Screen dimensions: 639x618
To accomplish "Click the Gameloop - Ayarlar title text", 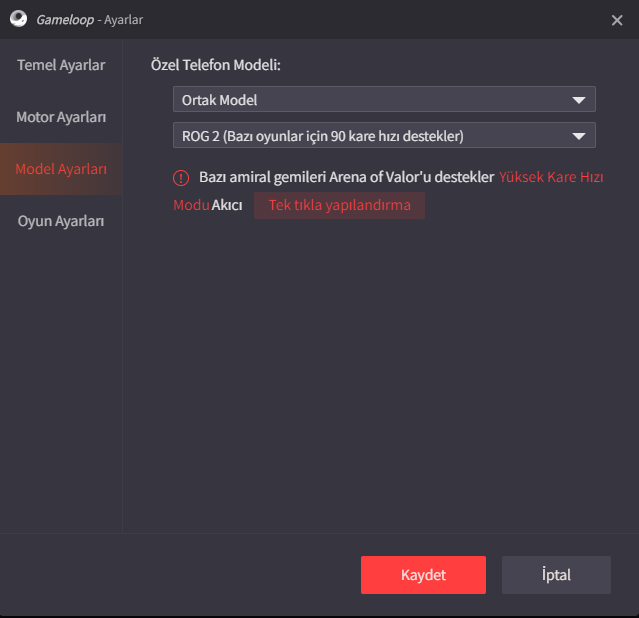I will [x=90, y=20].
